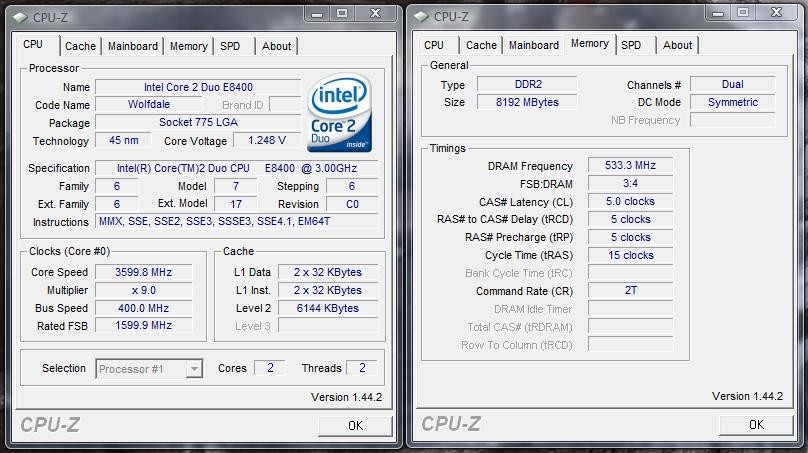Open Mainboard tab in right CPU-Z window
This screenshot has height=453, width=808.
click(x=534, y=45)
